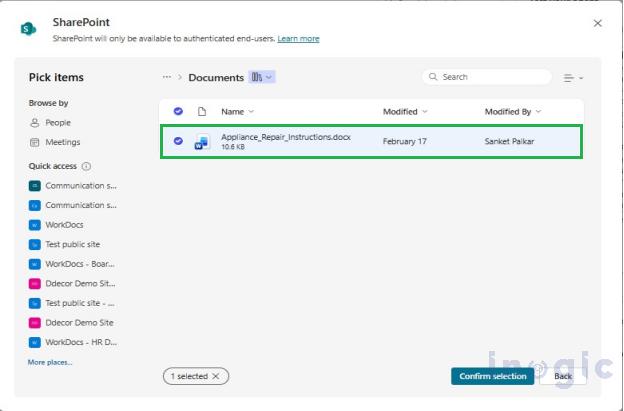
Task: Open second Communication s... site with blue icon
Action: click(x=73, y=205)
